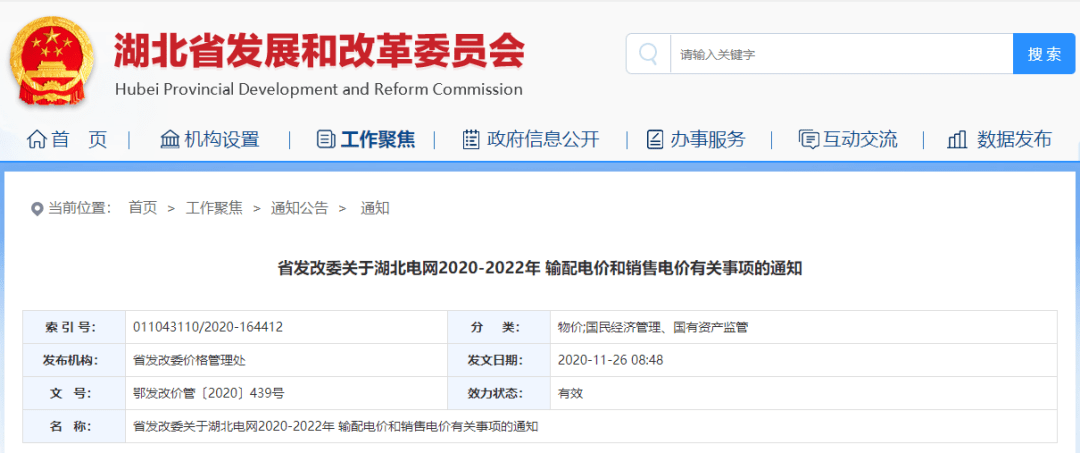The image size is (1080, 453).
Task: Click the 湖北省发展和改革委员会 site title
Action: [319, 50]
